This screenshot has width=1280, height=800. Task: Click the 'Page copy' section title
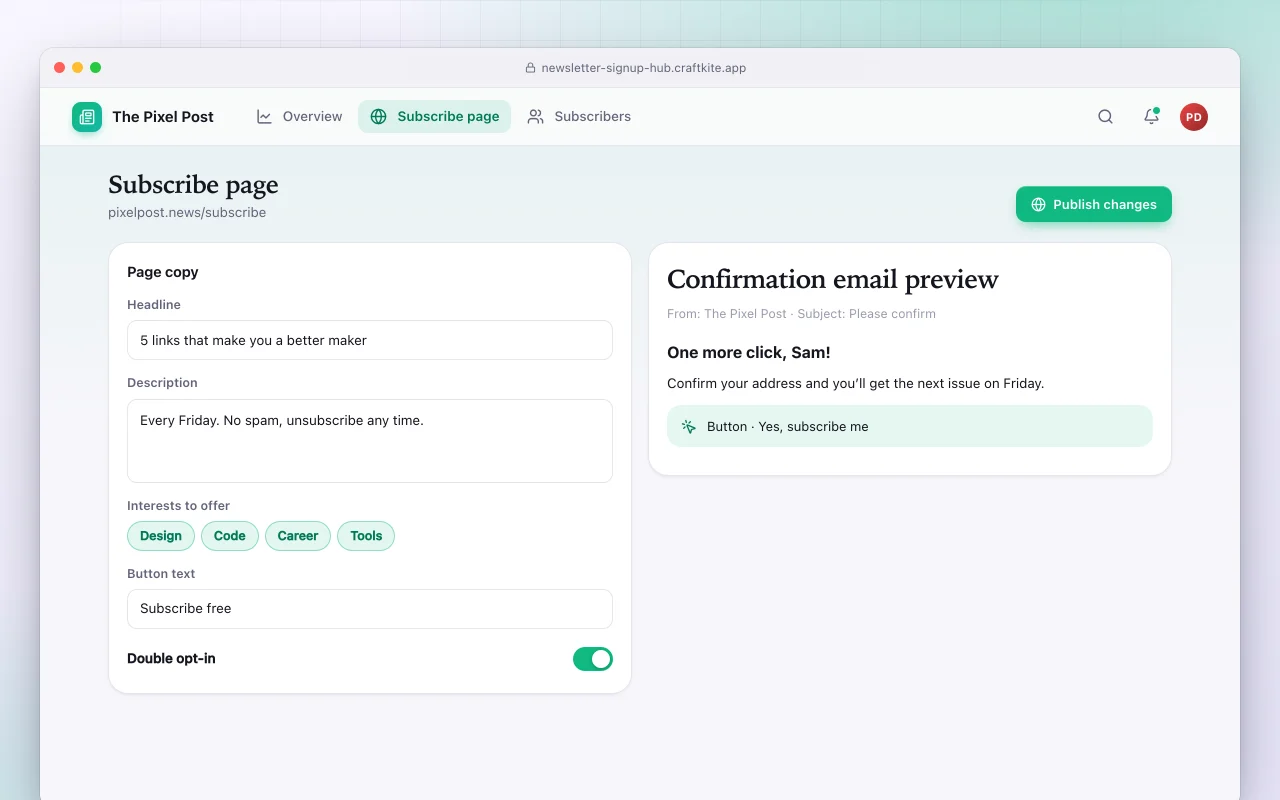[x=163, y=272]
